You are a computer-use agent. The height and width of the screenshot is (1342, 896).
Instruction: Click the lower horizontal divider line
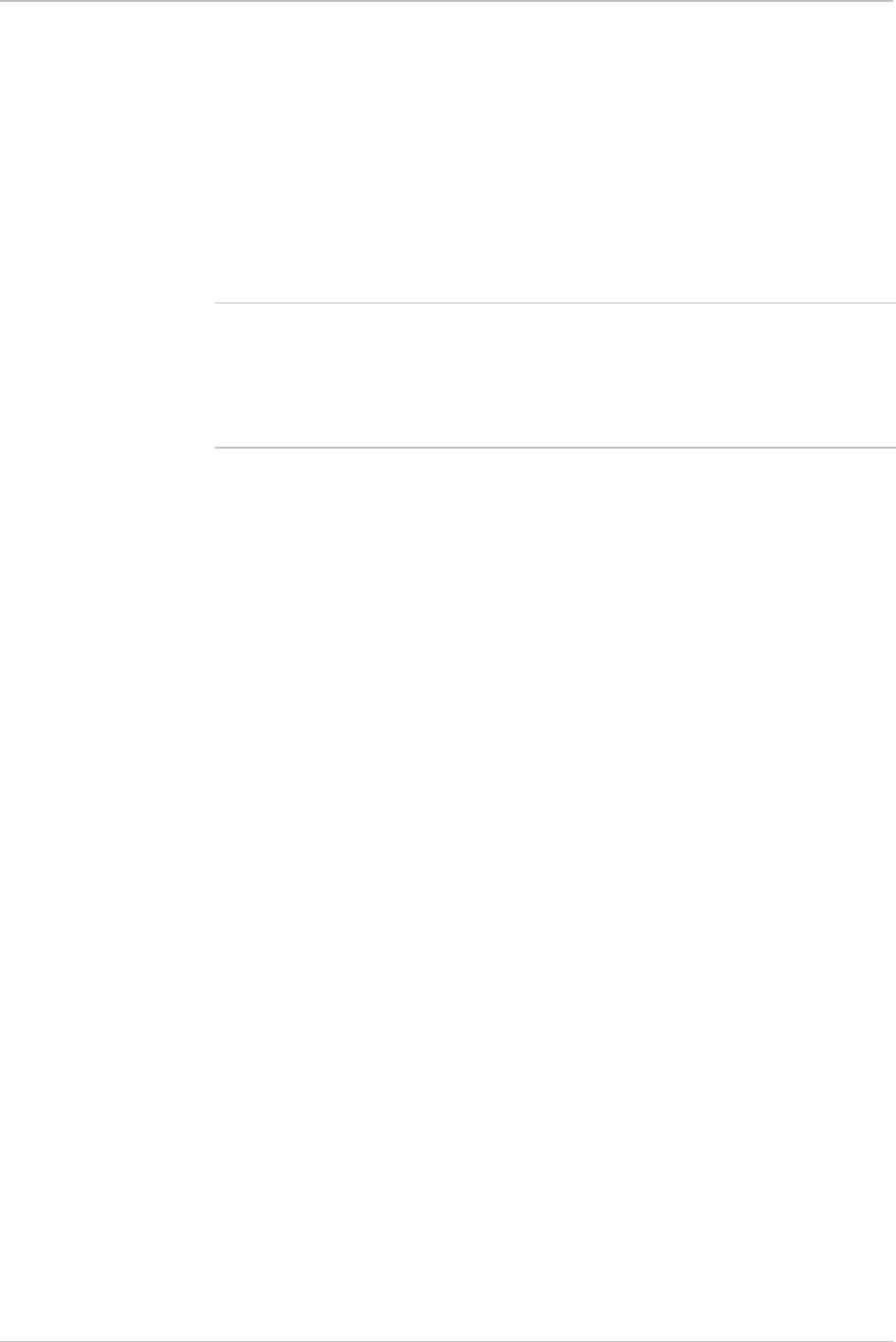(x=555, y=447)
